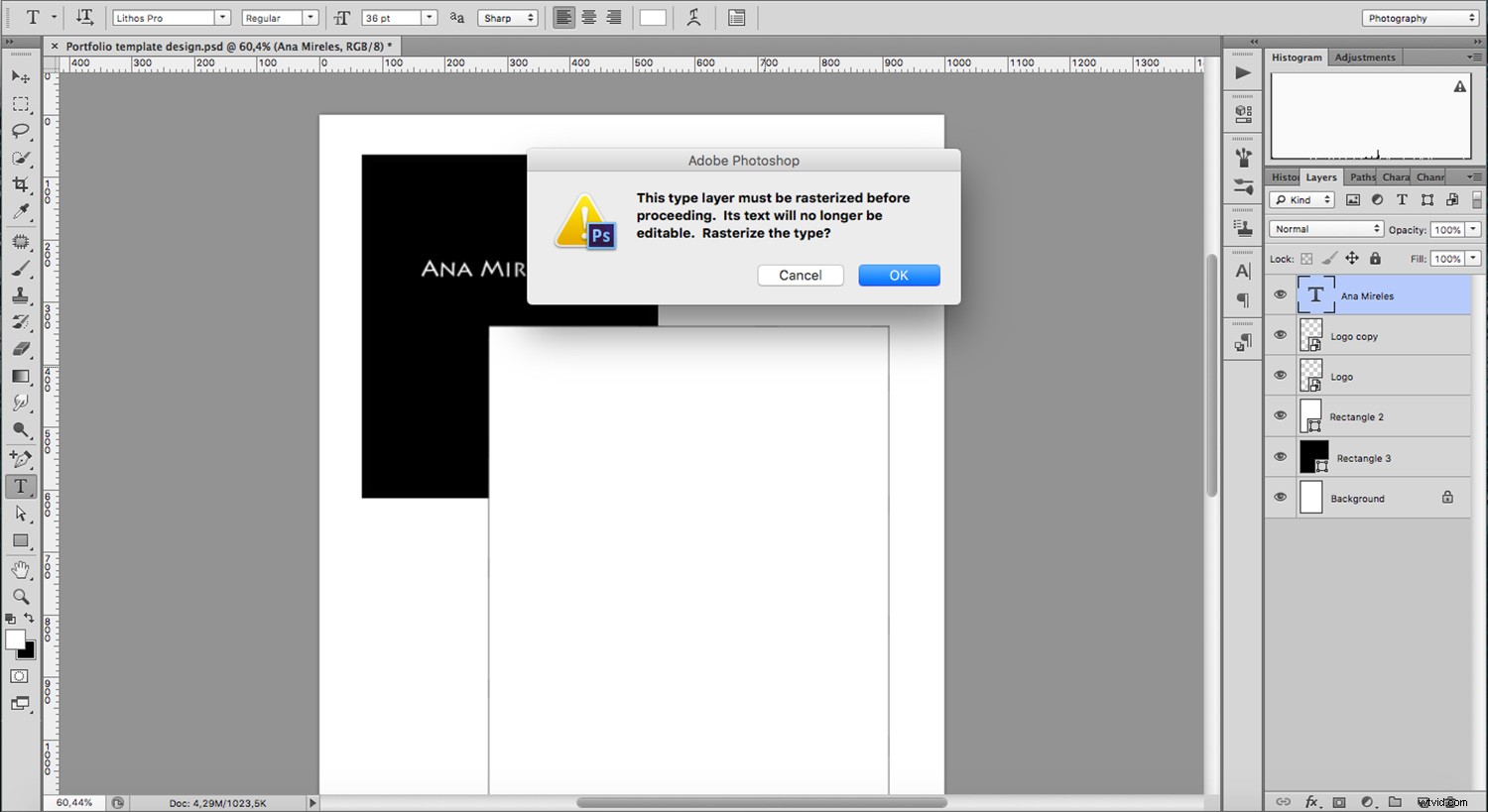
Task: Open the Normal blend mode dropdown
Action: tap(1325, 228)
